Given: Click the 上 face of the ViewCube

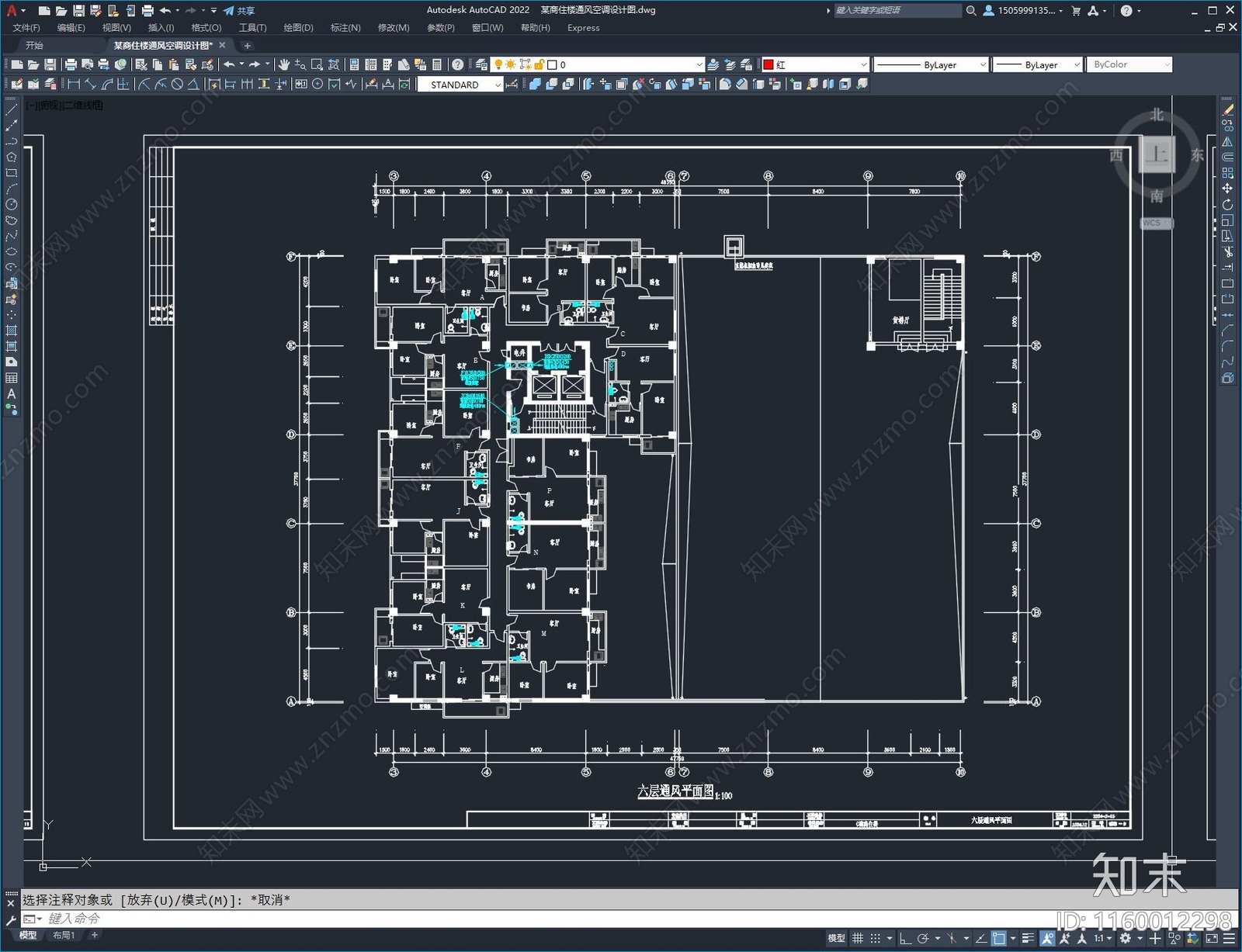Looking at the screenshot, I should click(x=1157, y=154).
